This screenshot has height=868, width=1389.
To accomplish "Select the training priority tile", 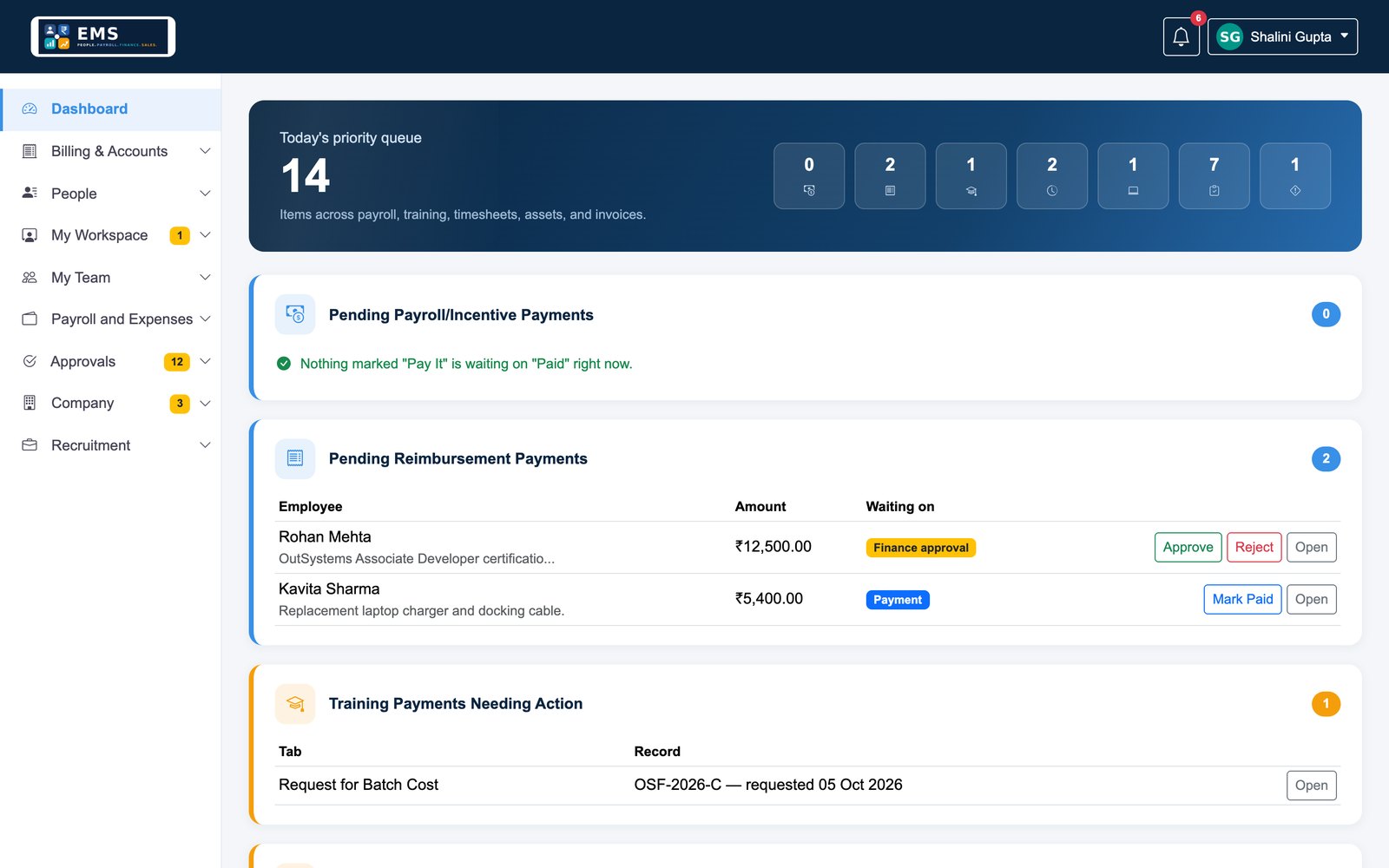I will tap(971, 176).
